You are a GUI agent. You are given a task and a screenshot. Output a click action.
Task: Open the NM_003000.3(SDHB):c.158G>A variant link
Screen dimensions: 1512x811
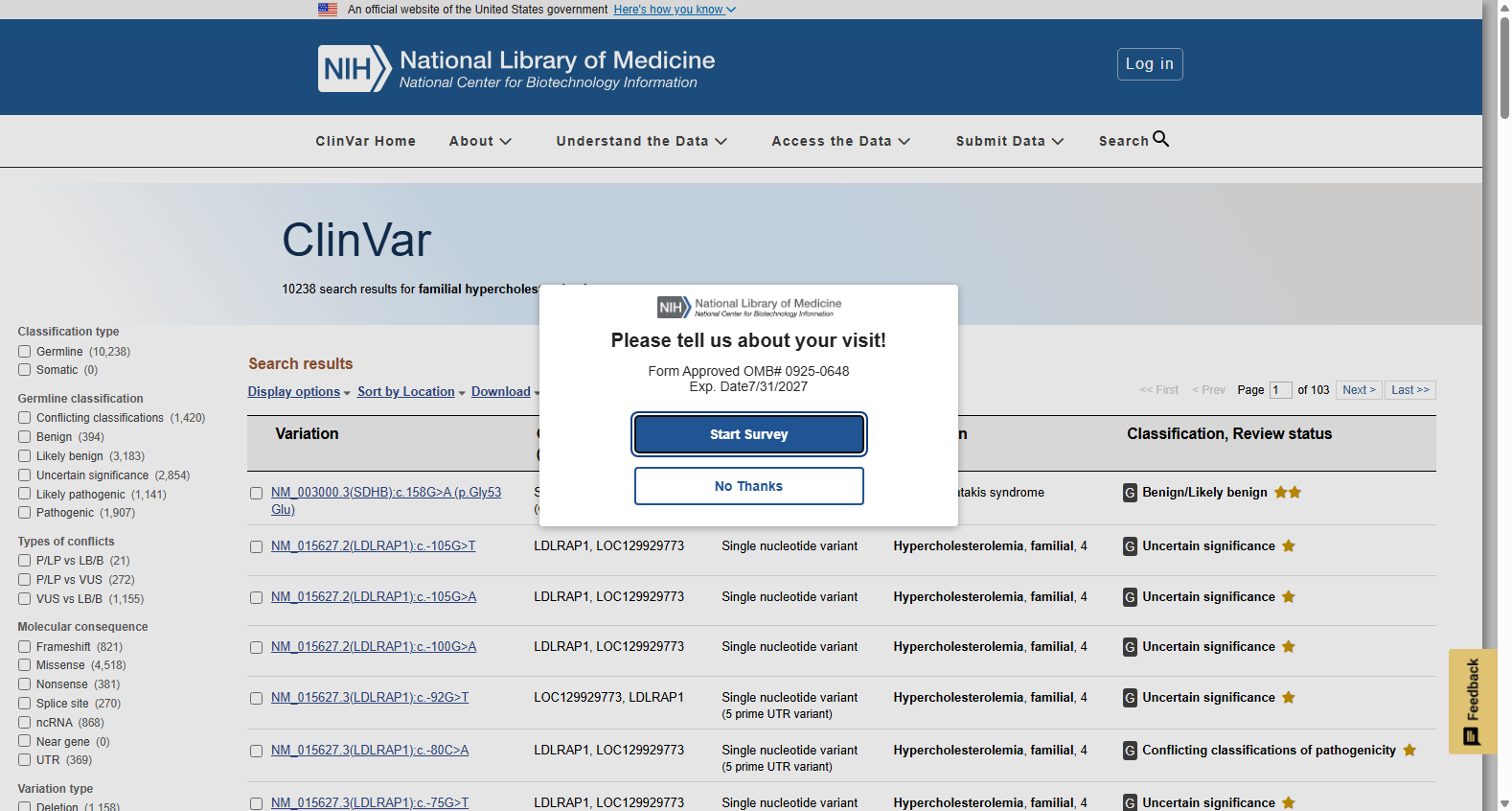[x=386, y=501]
